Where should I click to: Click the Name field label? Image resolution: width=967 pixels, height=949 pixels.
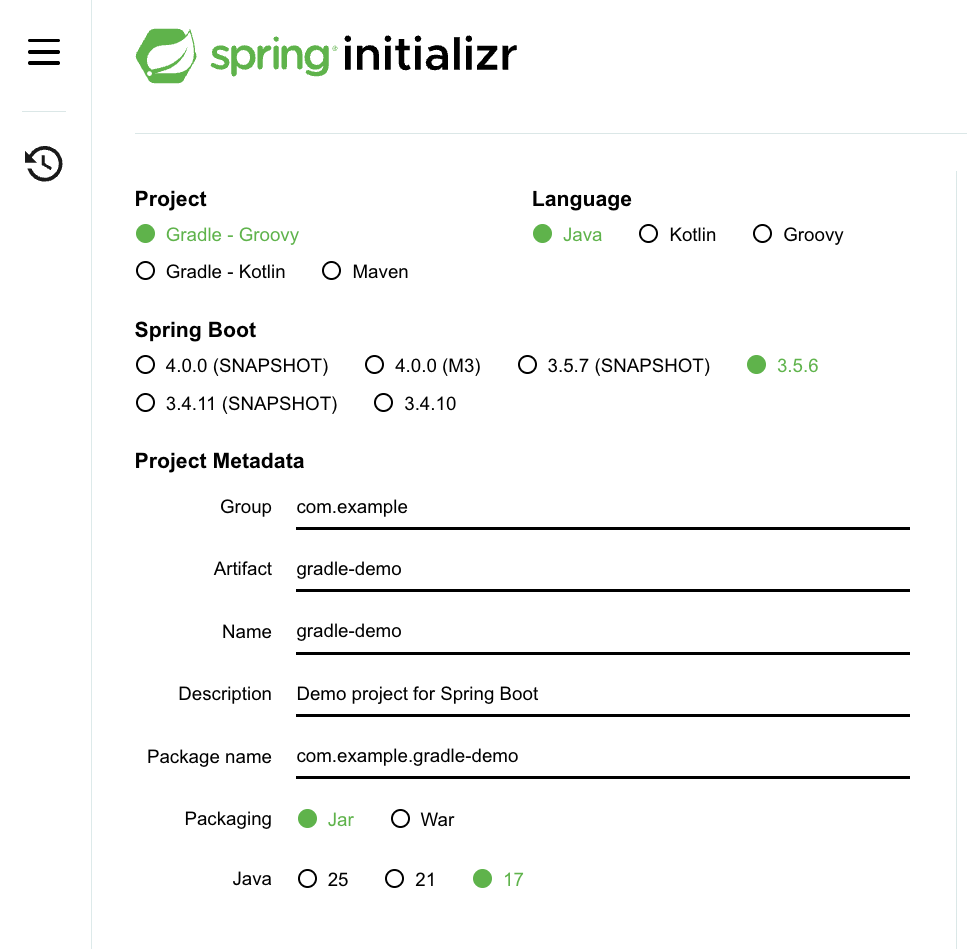pos(247,631)
